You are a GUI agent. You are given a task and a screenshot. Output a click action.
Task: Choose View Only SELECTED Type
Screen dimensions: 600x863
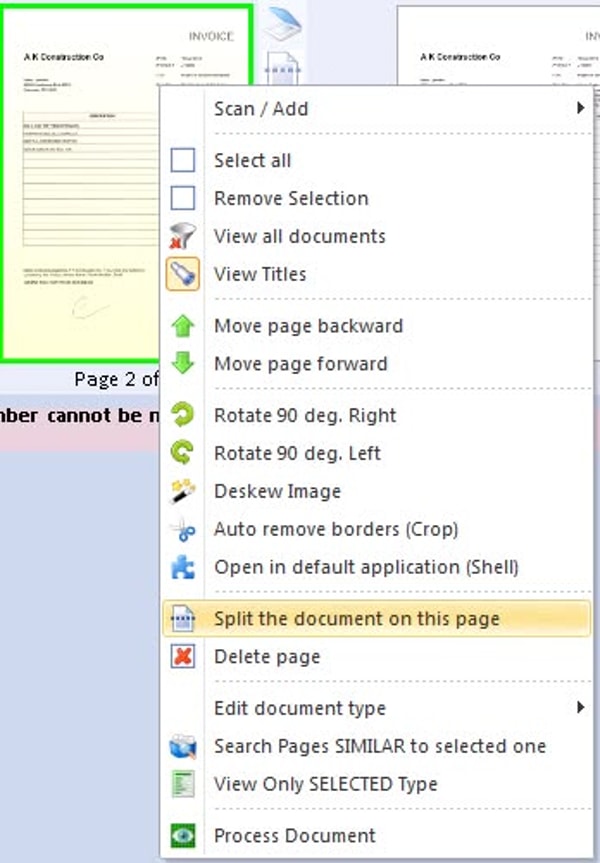(377, 784)
